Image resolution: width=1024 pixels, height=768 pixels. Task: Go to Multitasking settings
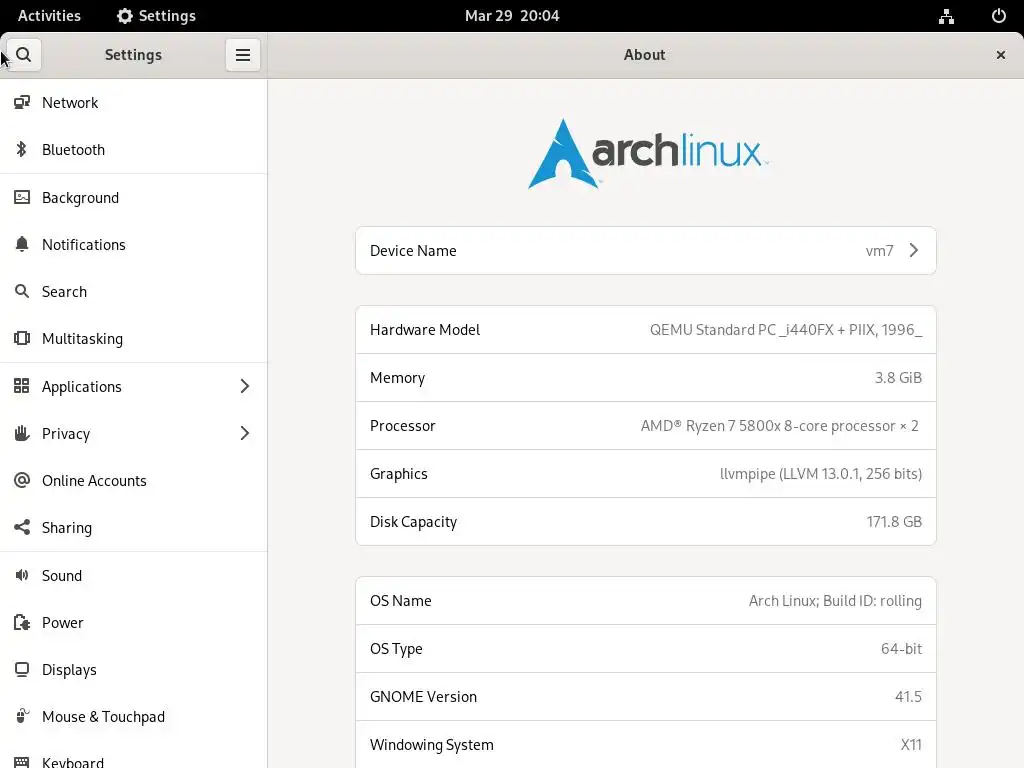(134, 338)
